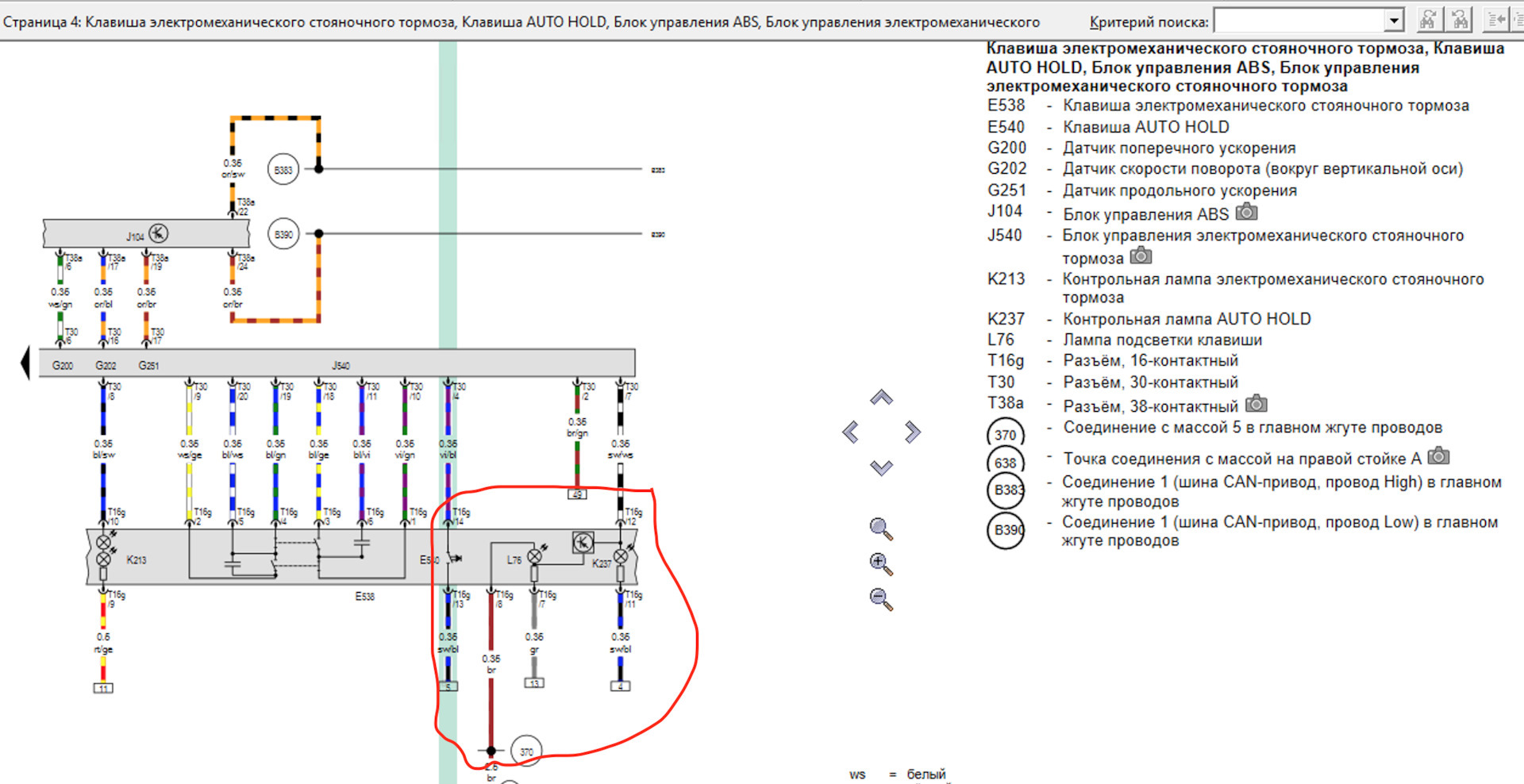
Task: Select legend entry T30 Разъём, 30-контактный
Action: pos(1113,382)
